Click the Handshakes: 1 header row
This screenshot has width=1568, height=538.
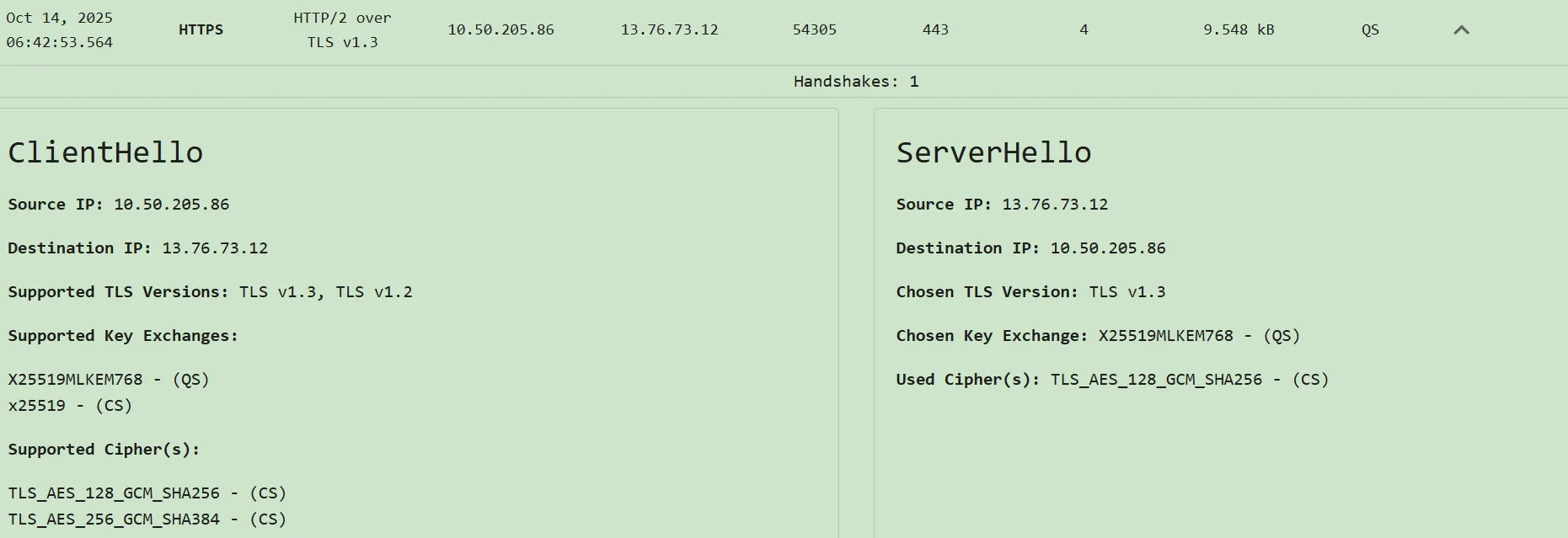pyautogui.click(x=855, y=82)
